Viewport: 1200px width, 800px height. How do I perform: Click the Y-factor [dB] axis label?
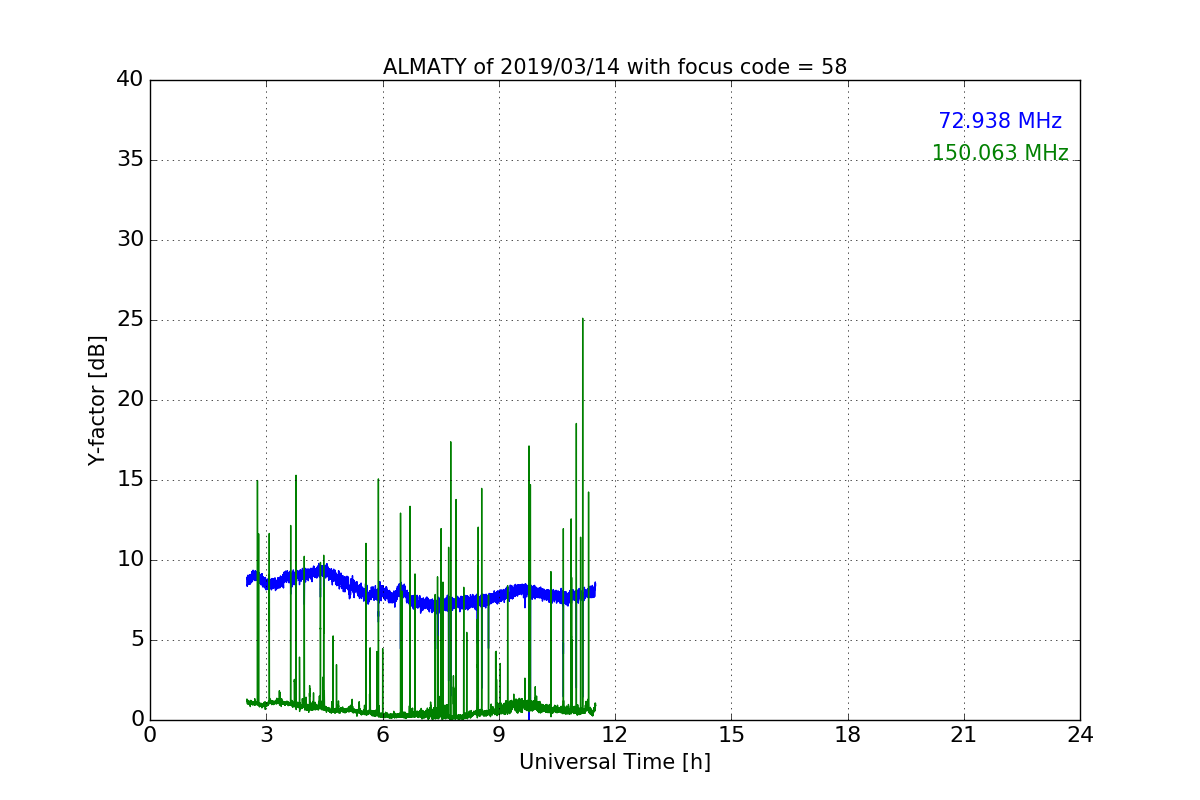97,400
